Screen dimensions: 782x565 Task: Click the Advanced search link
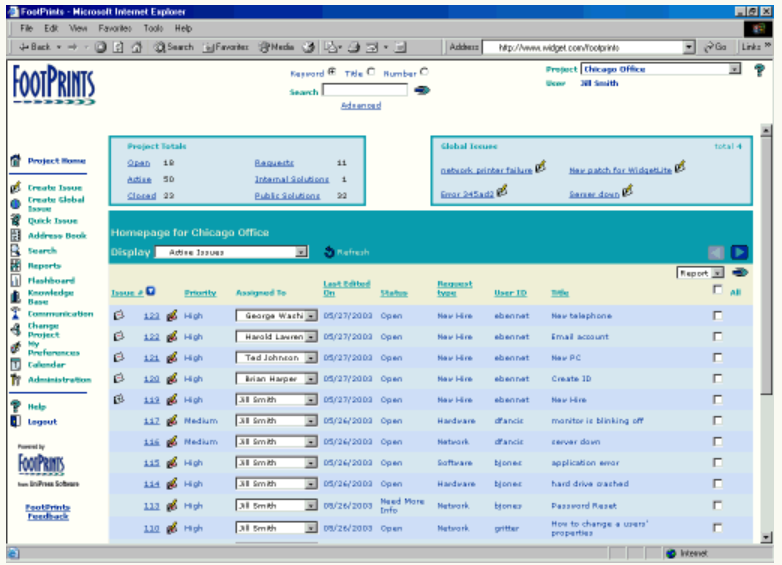coord(360,105)
